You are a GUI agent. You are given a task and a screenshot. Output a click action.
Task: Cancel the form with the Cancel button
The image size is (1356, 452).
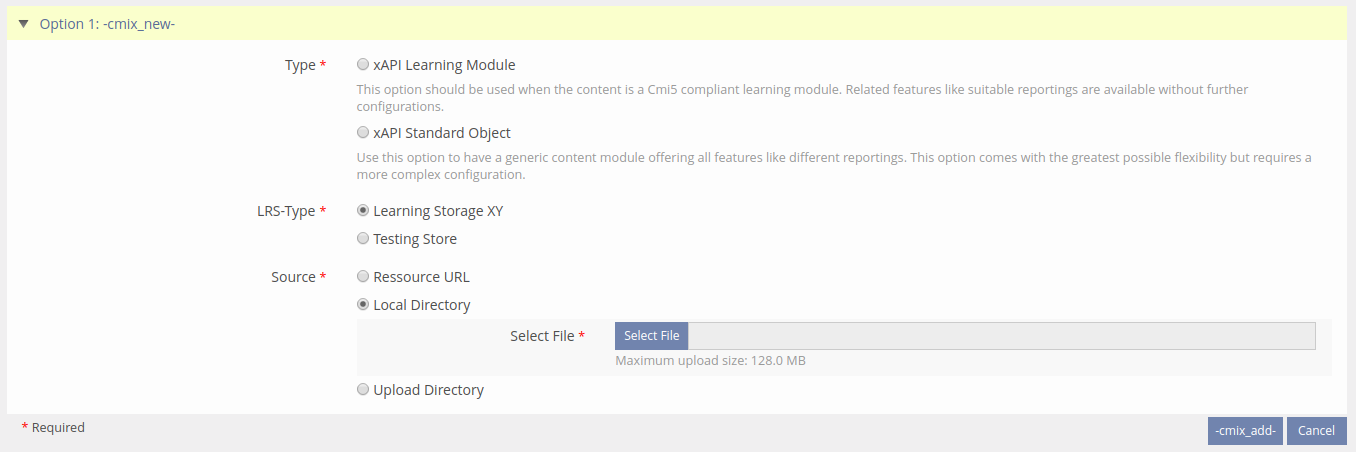click(x=1316, y=431)
